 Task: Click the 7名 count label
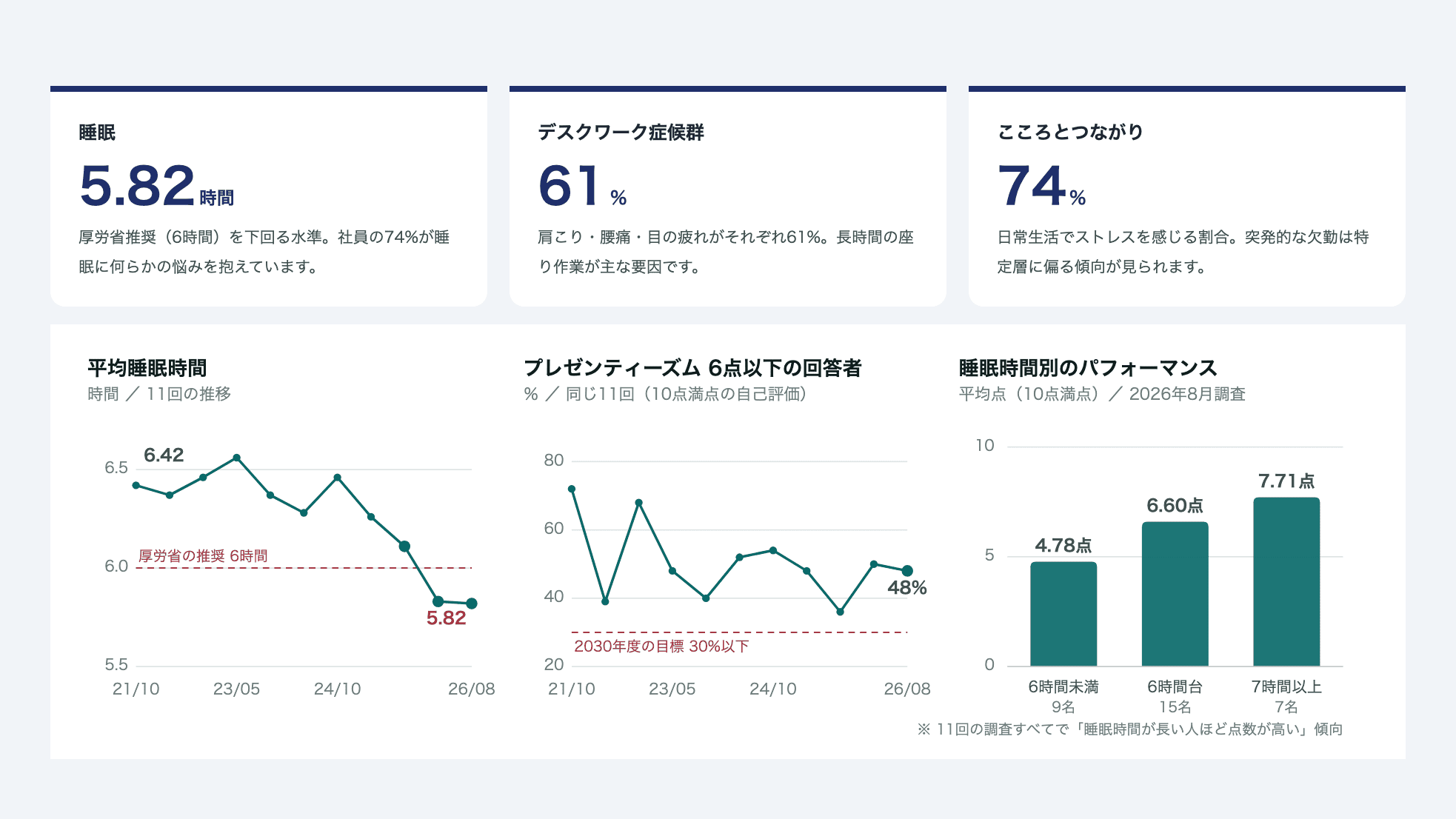point(1286,707)
